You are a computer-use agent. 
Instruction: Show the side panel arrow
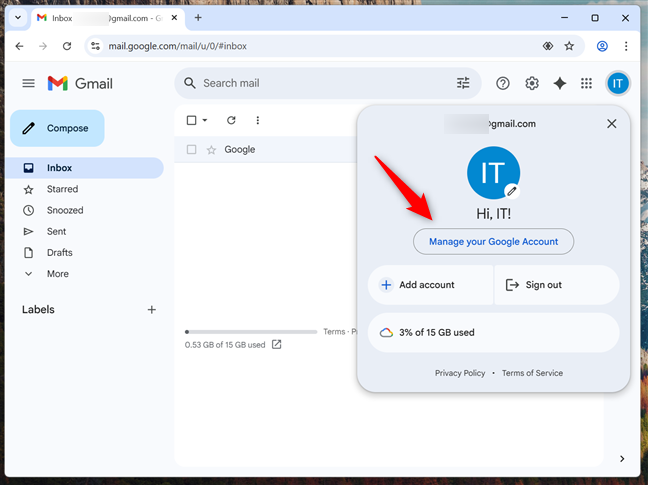622,459
